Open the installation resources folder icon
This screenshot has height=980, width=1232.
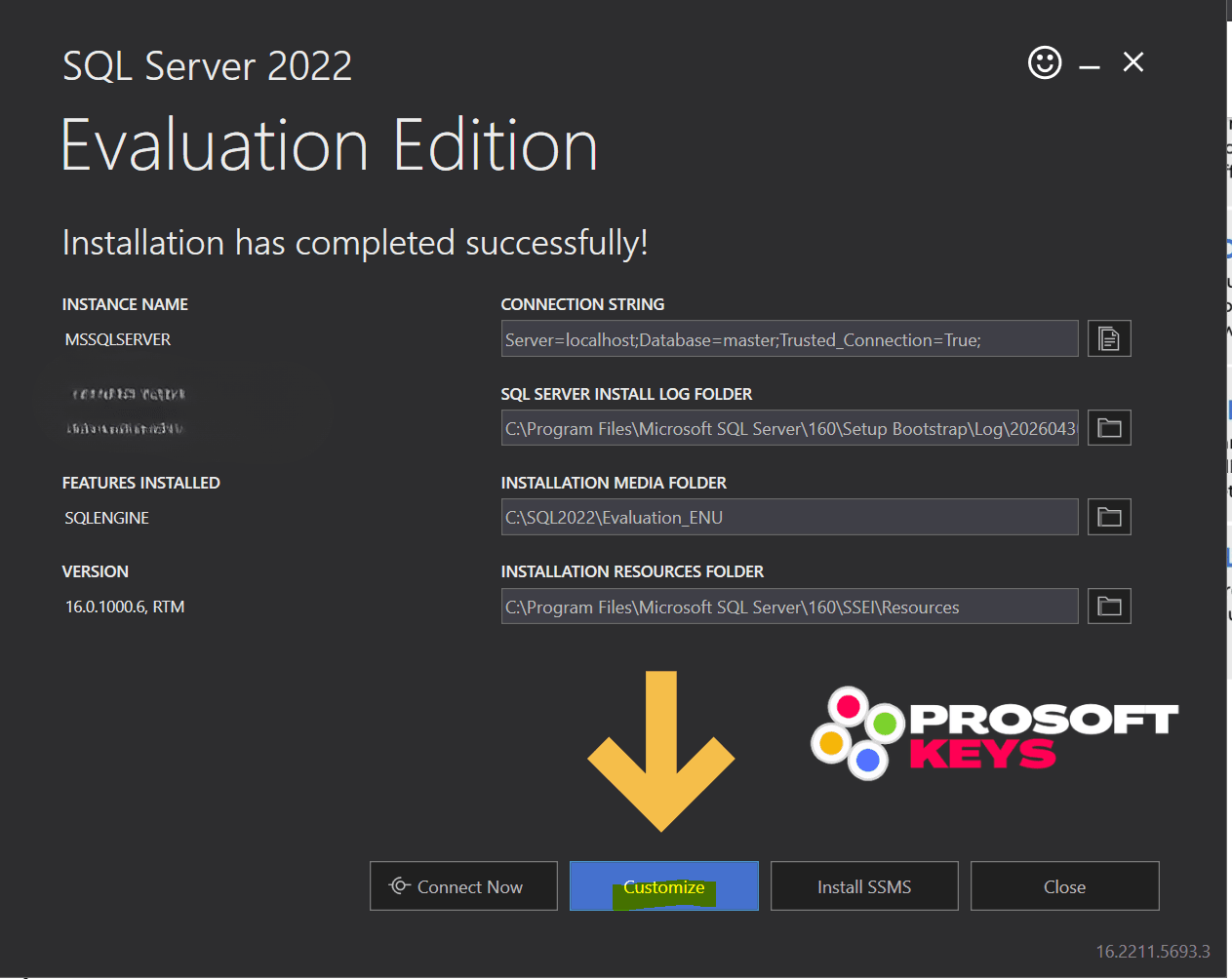[1108, 606]
